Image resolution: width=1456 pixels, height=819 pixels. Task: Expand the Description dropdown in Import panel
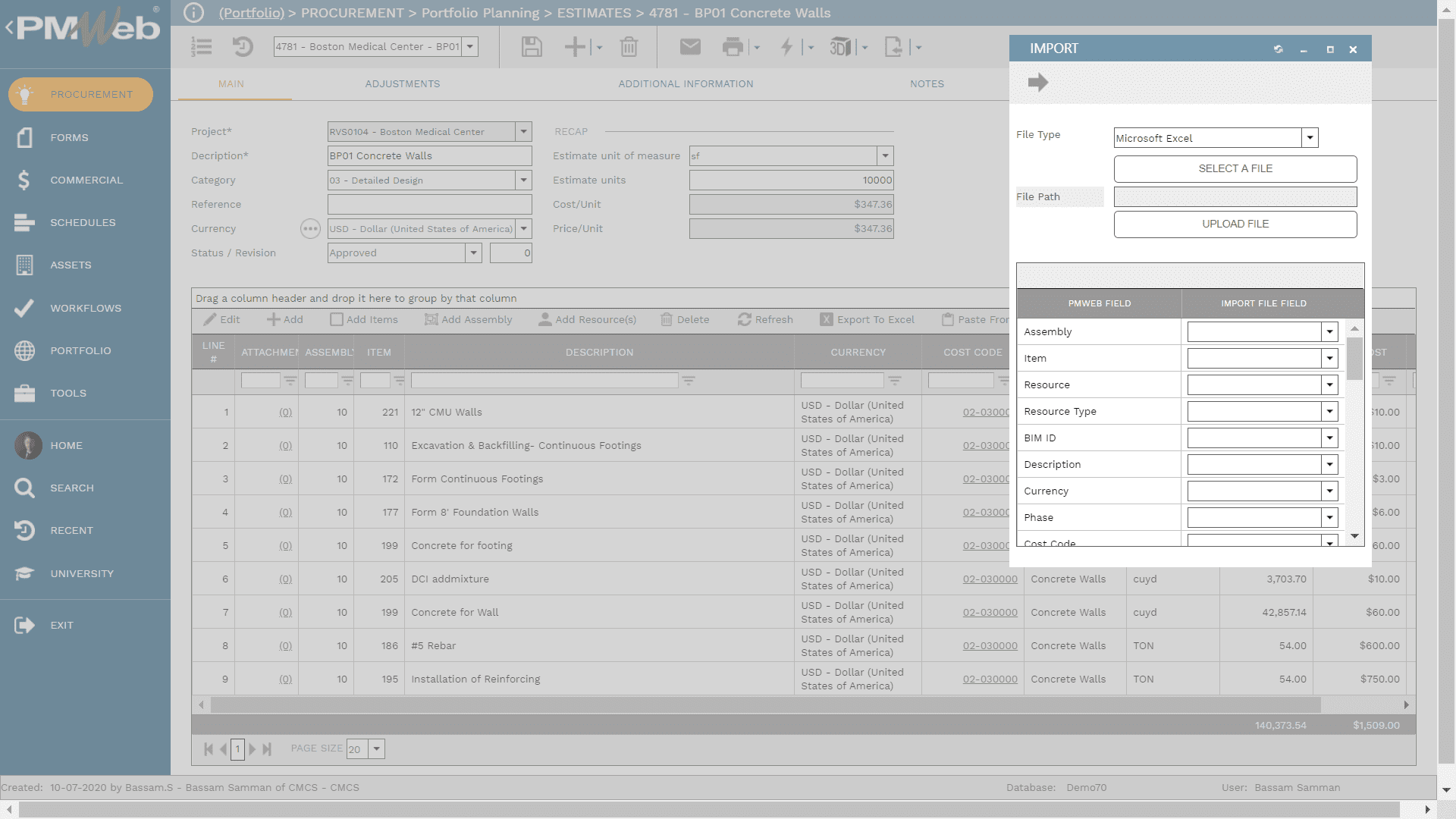coord(1329,464)
